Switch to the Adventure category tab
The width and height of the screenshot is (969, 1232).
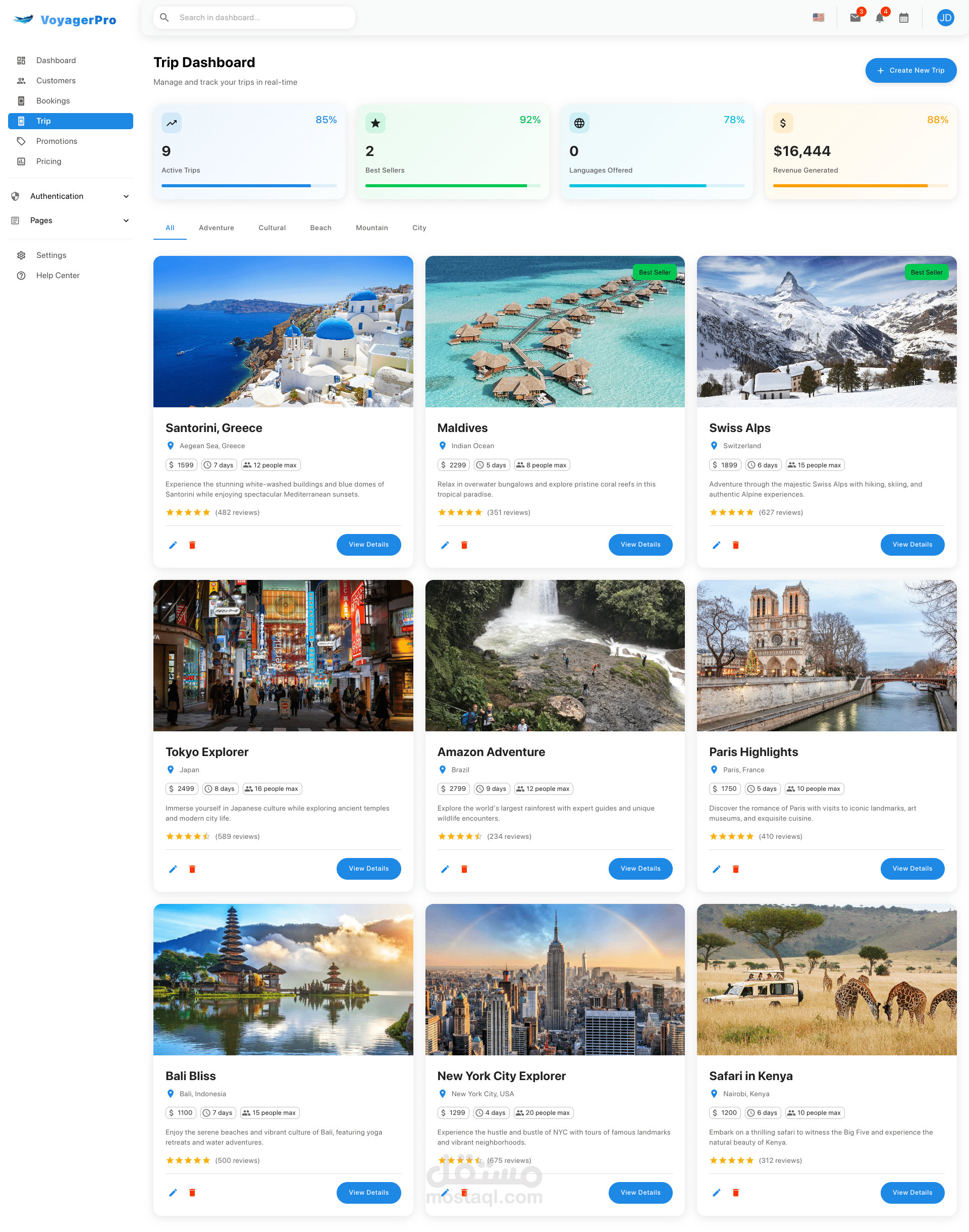216,228
